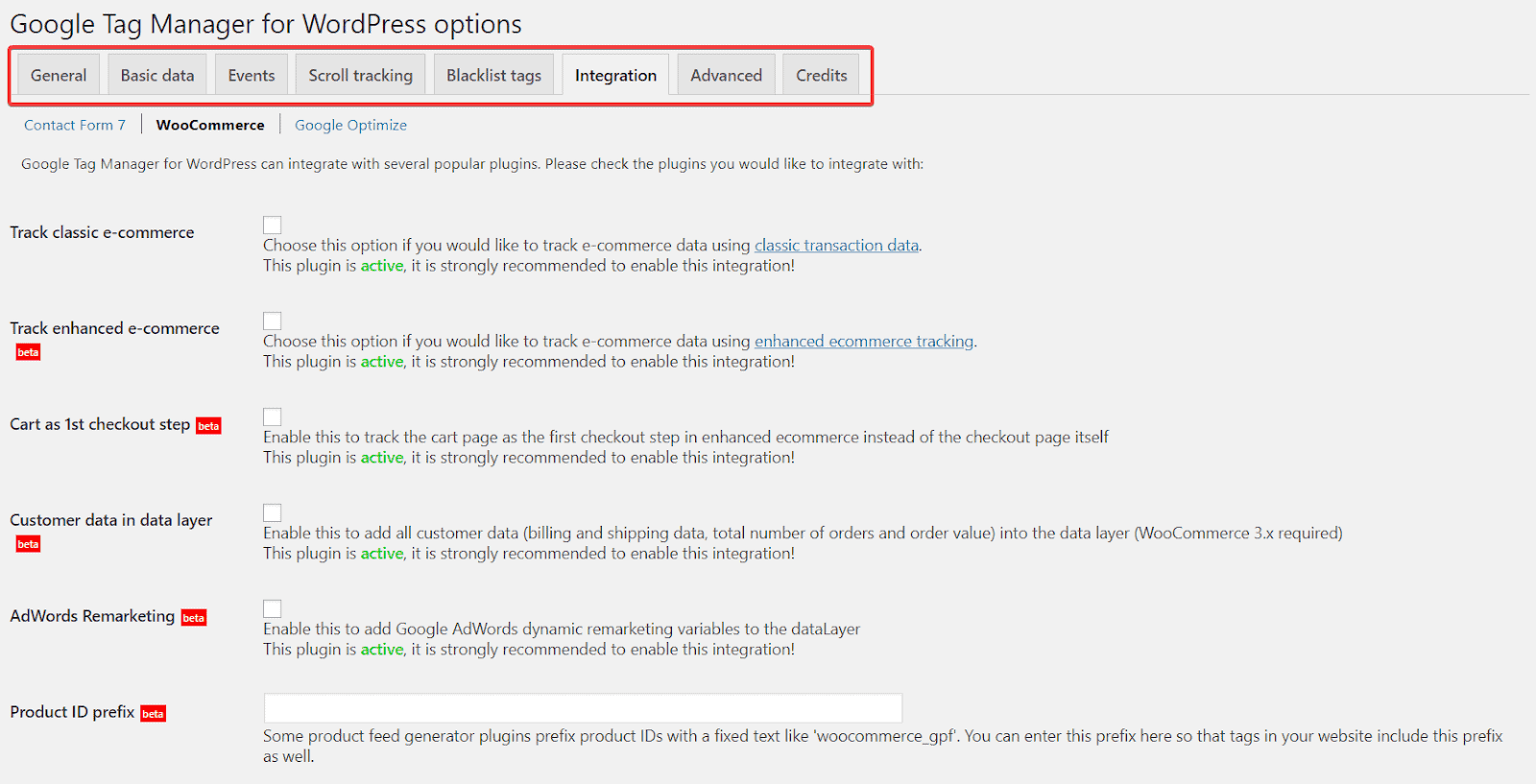Viewport: 1536px width, 784px height.
Task: Switch to the Basic data tab
Action: click(x=157, y=75)
